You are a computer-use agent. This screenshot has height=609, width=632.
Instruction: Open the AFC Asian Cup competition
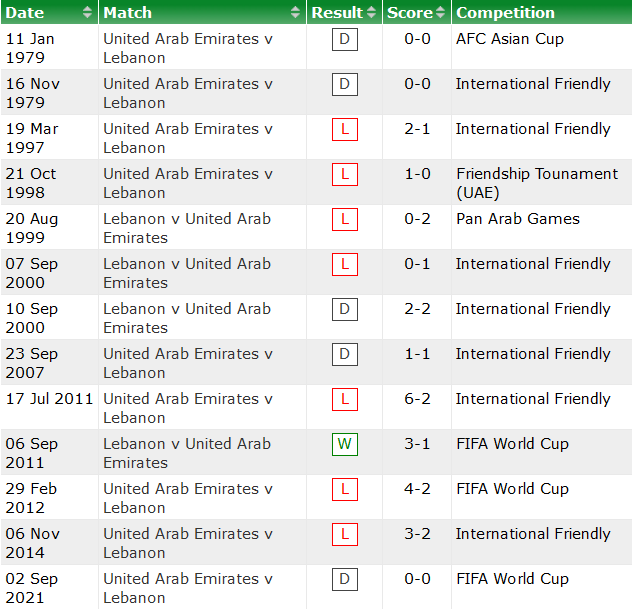tap(509, 39)
